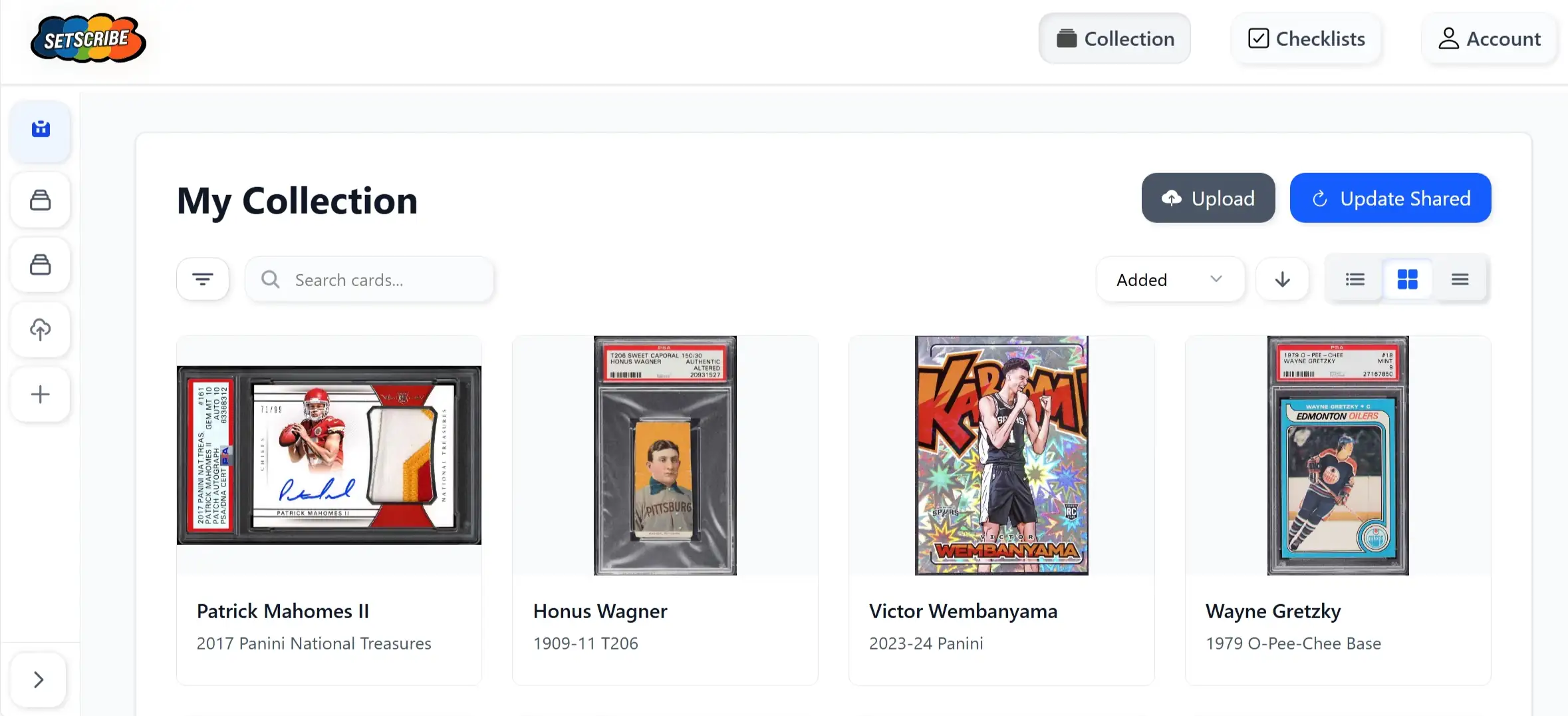Switch to the compact lines view
Screen dimensions: 1568x716
click(x=1460, y=279)
